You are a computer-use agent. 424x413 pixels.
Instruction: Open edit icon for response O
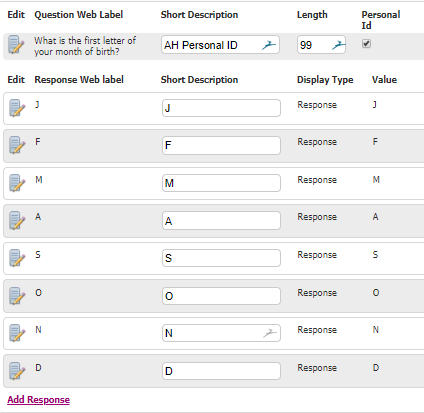[x=17, y=296]
